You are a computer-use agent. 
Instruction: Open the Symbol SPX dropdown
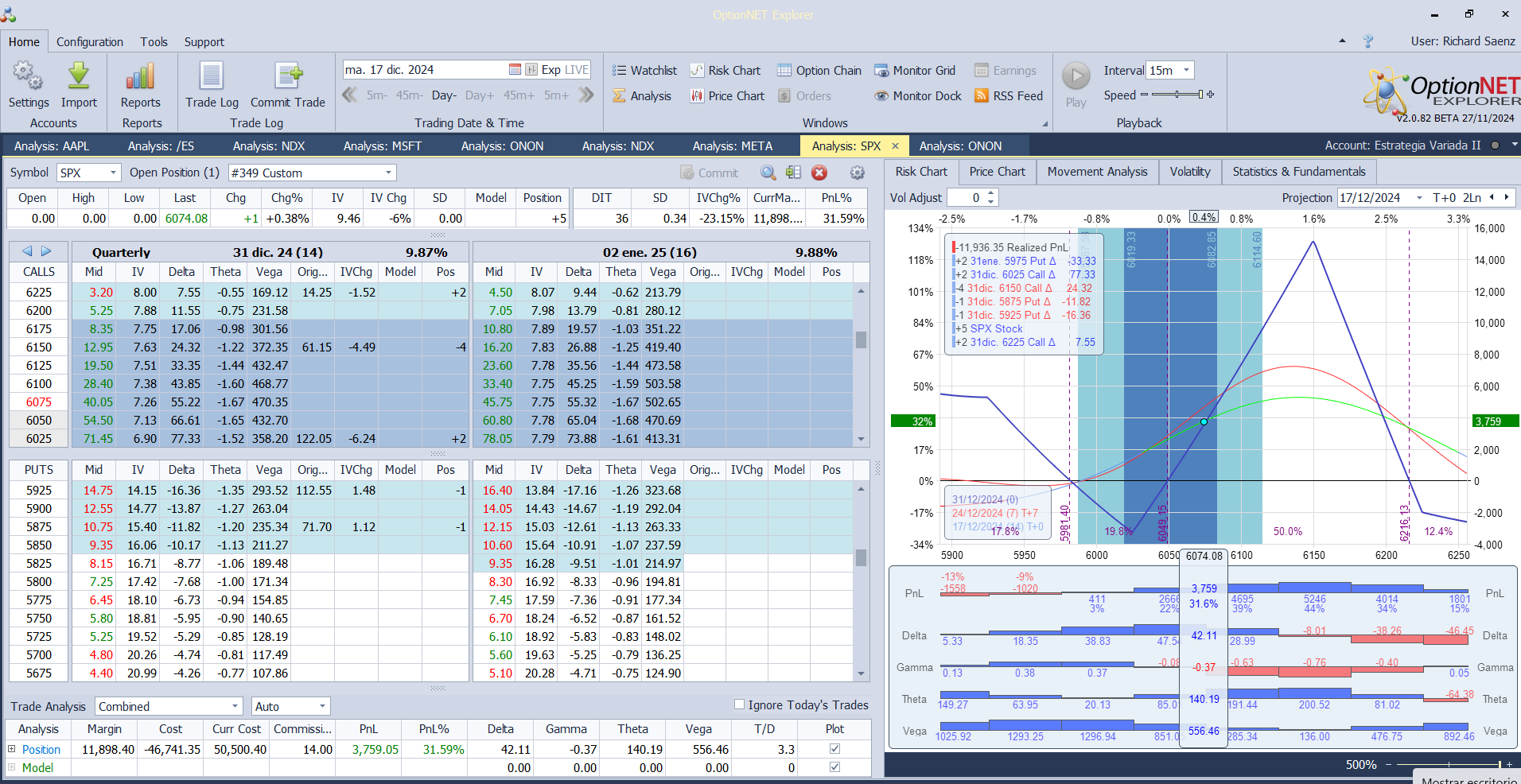[x=113, y=173]
